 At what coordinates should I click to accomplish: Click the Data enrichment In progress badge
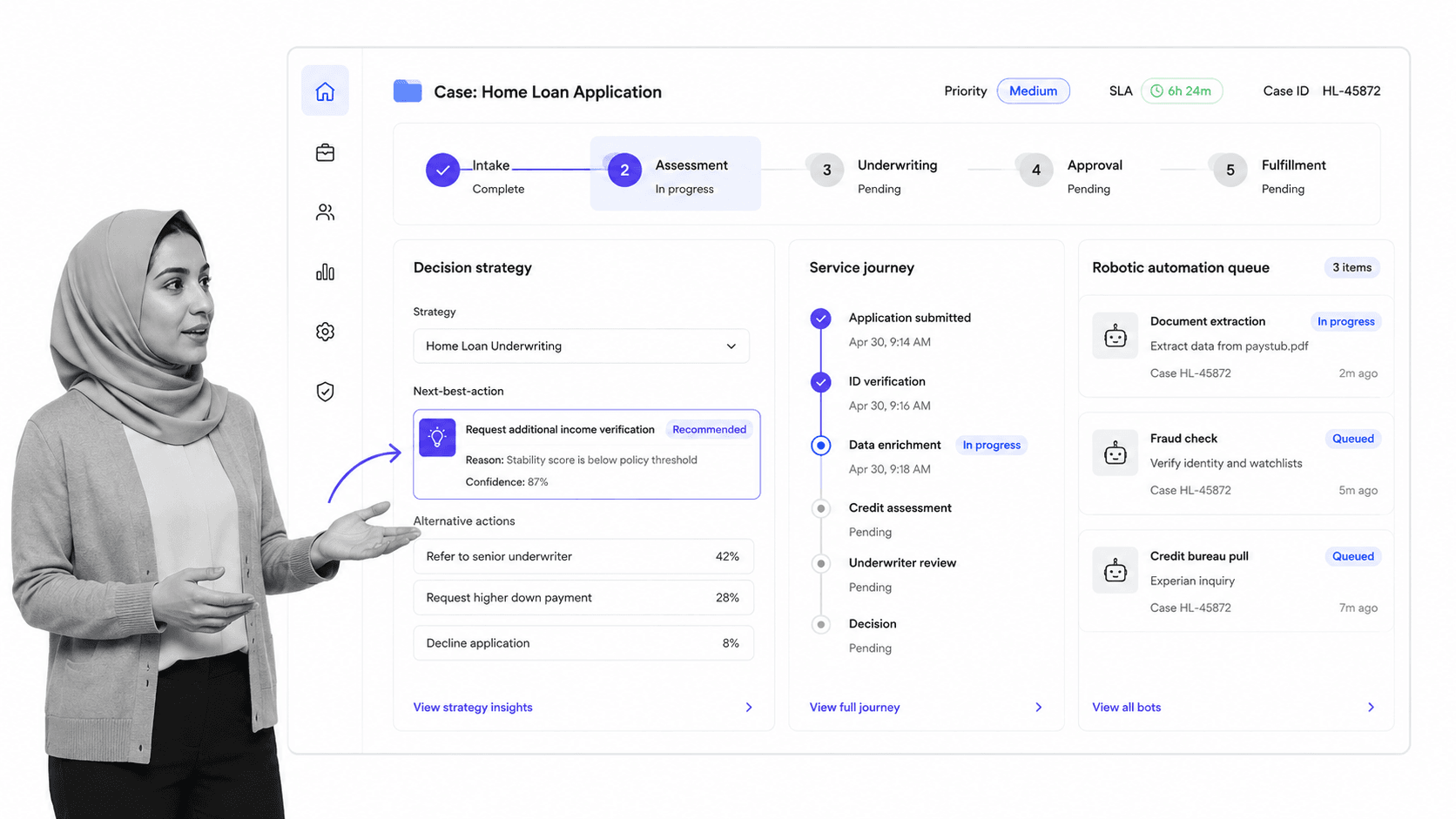coord(991,445)
